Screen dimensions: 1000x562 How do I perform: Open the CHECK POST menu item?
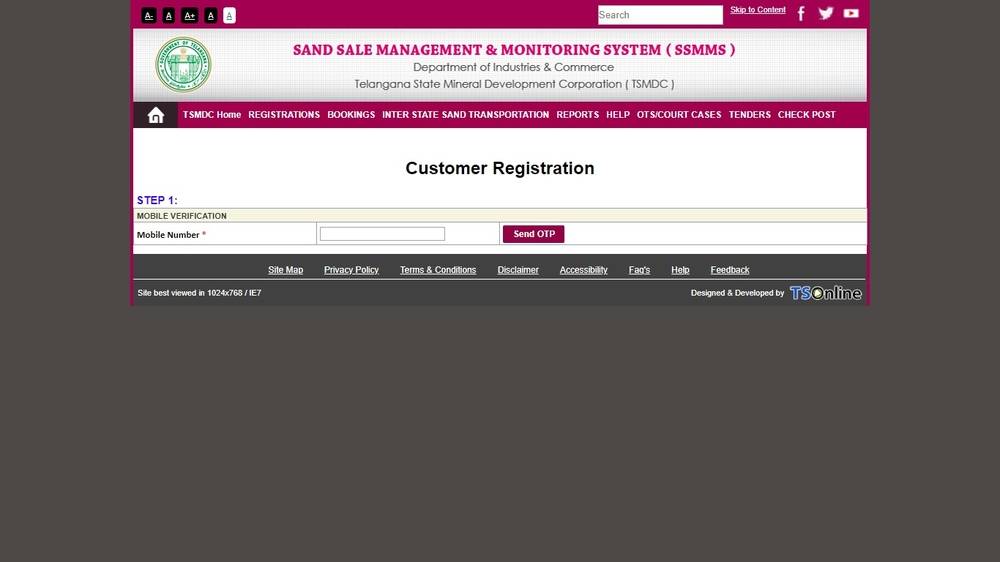tap(806, 115)
